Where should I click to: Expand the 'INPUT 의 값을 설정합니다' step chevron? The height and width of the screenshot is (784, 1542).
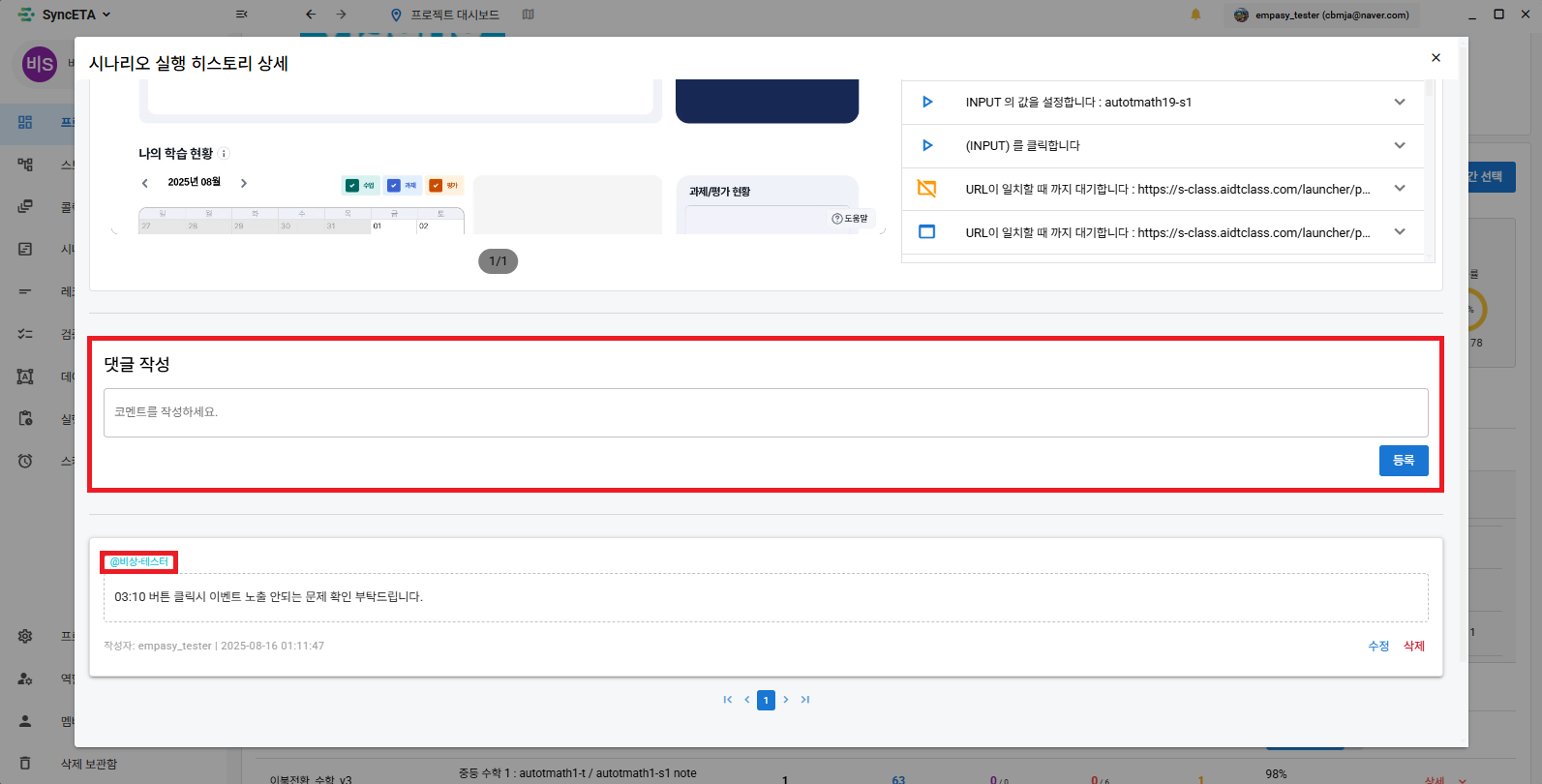point(1399,102)
